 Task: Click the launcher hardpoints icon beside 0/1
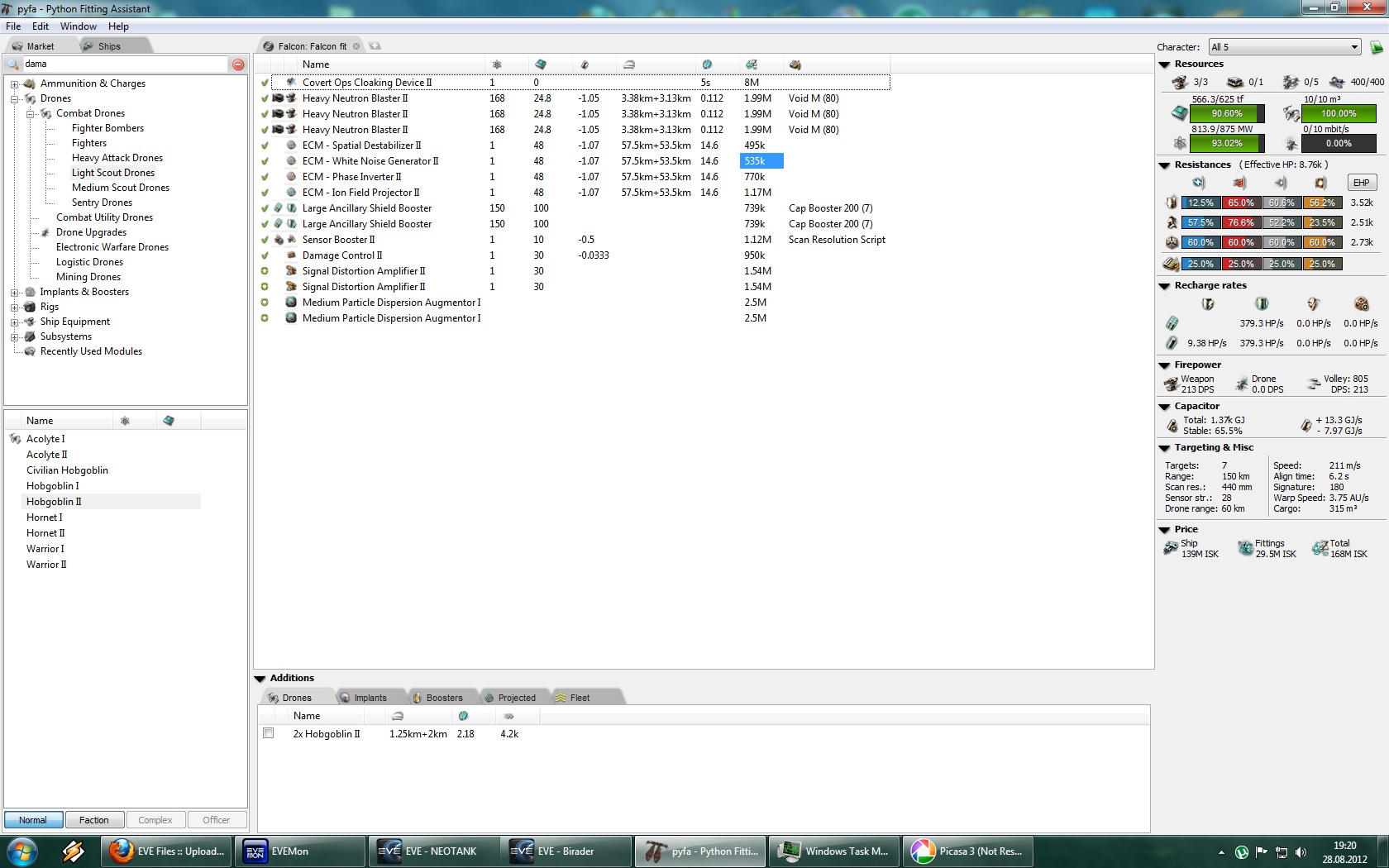click(1235, 82)
